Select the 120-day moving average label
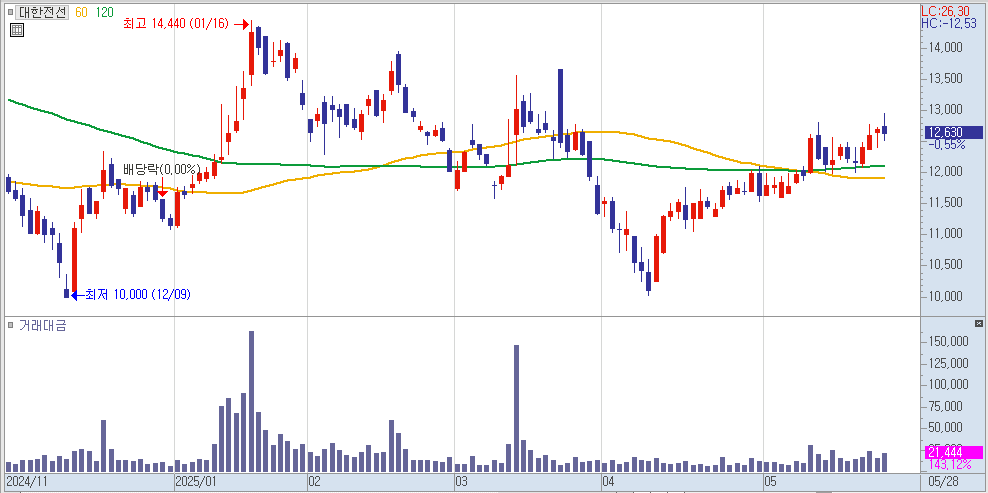The height and width of the screenshot is (493, 988). click(105, 12)
